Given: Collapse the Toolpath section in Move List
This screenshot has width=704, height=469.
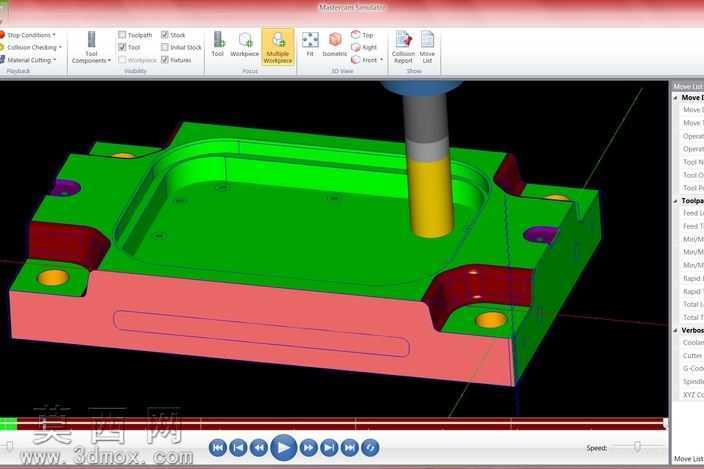Looking at the screenshot, I should tap(676, 201).
